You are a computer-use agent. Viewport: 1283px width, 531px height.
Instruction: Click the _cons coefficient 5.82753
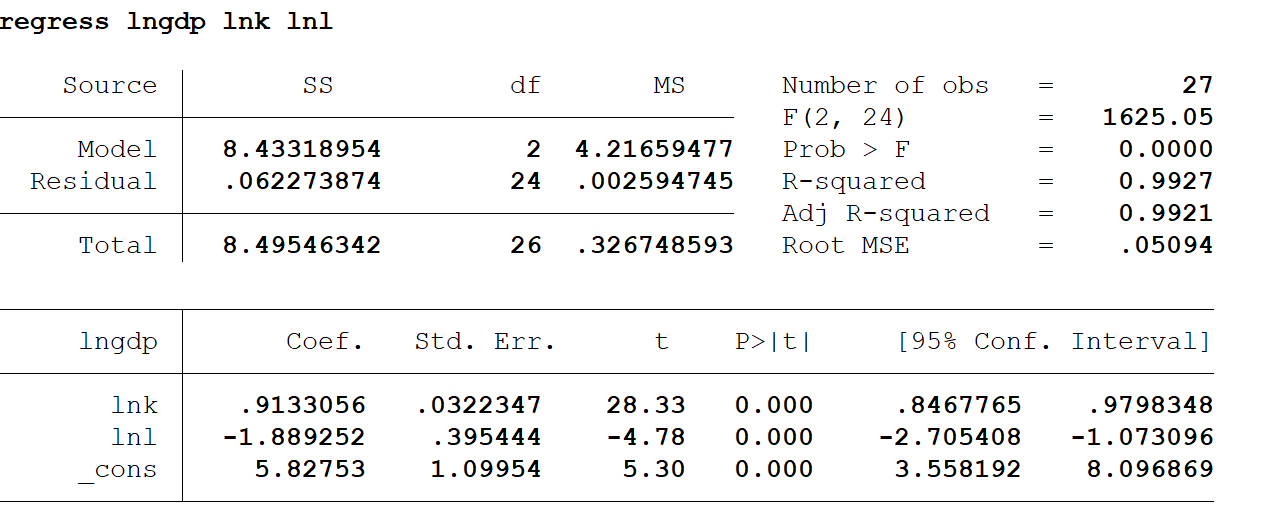tap(311, 469)
